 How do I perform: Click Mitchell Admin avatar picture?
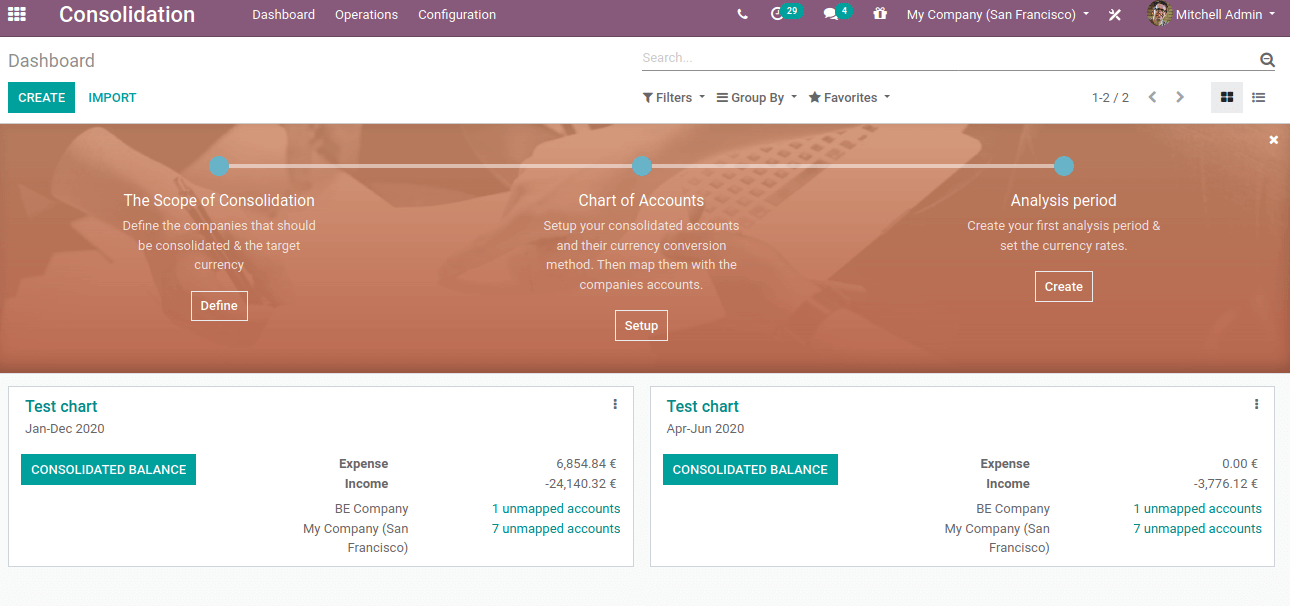[x=1159, y=14]
